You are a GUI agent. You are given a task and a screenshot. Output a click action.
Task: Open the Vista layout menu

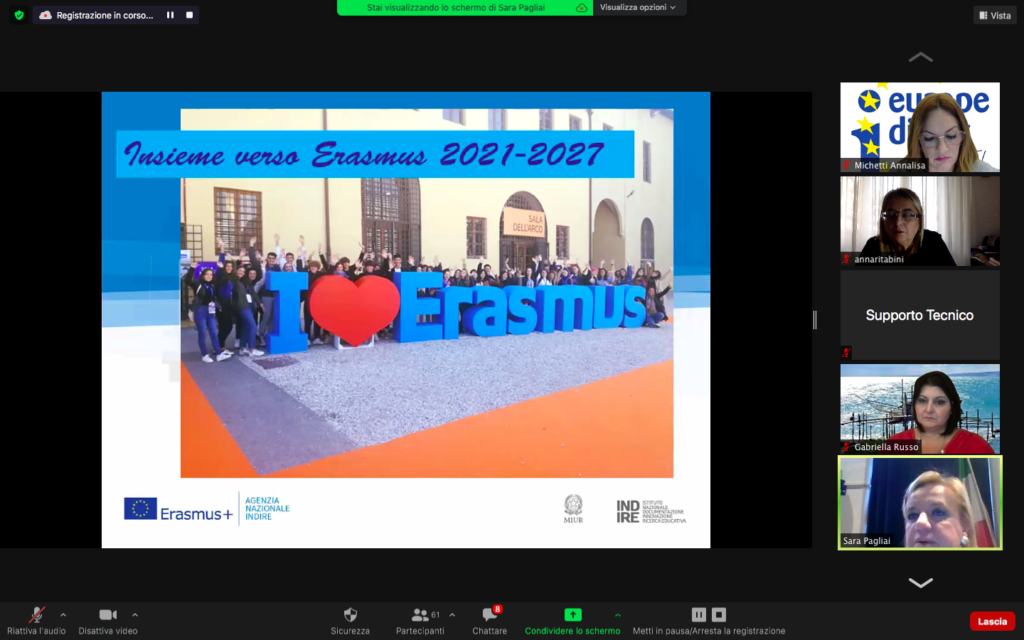pos(995,15)
